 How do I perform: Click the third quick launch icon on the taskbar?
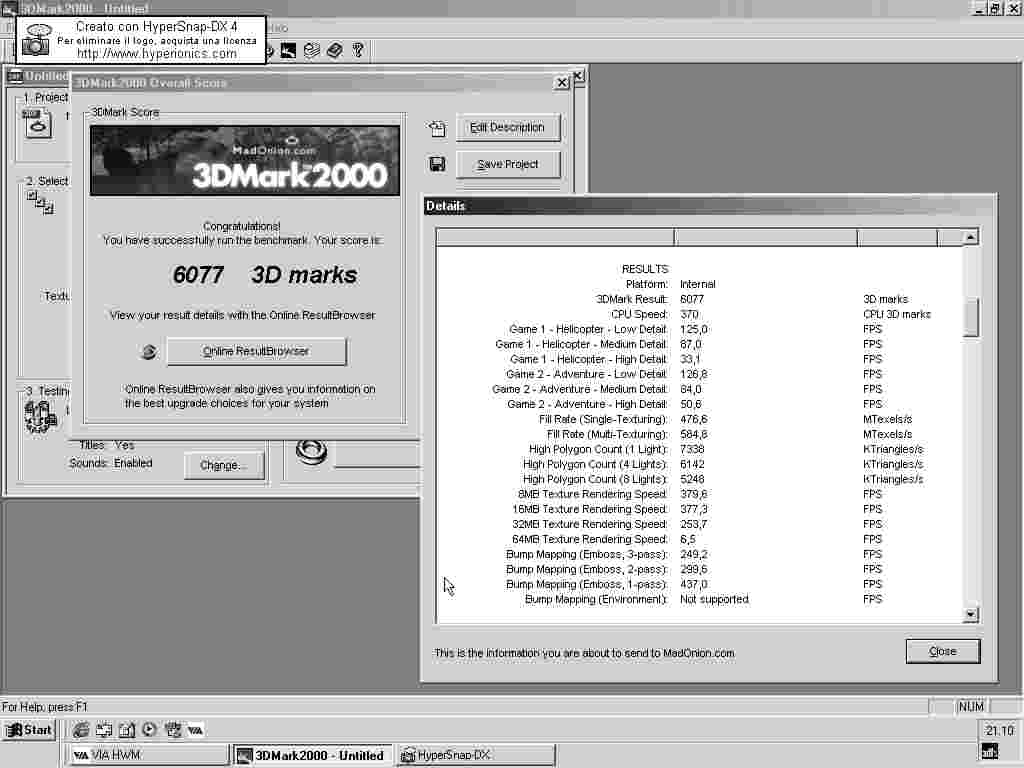(127, 729)
